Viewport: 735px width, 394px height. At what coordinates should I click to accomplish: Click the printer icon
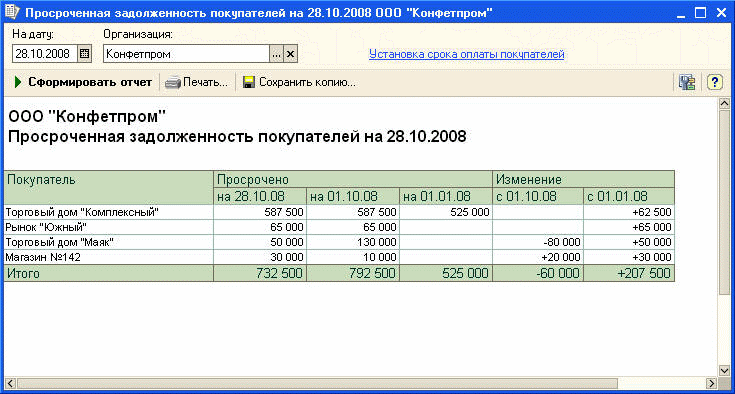(172, 82)
